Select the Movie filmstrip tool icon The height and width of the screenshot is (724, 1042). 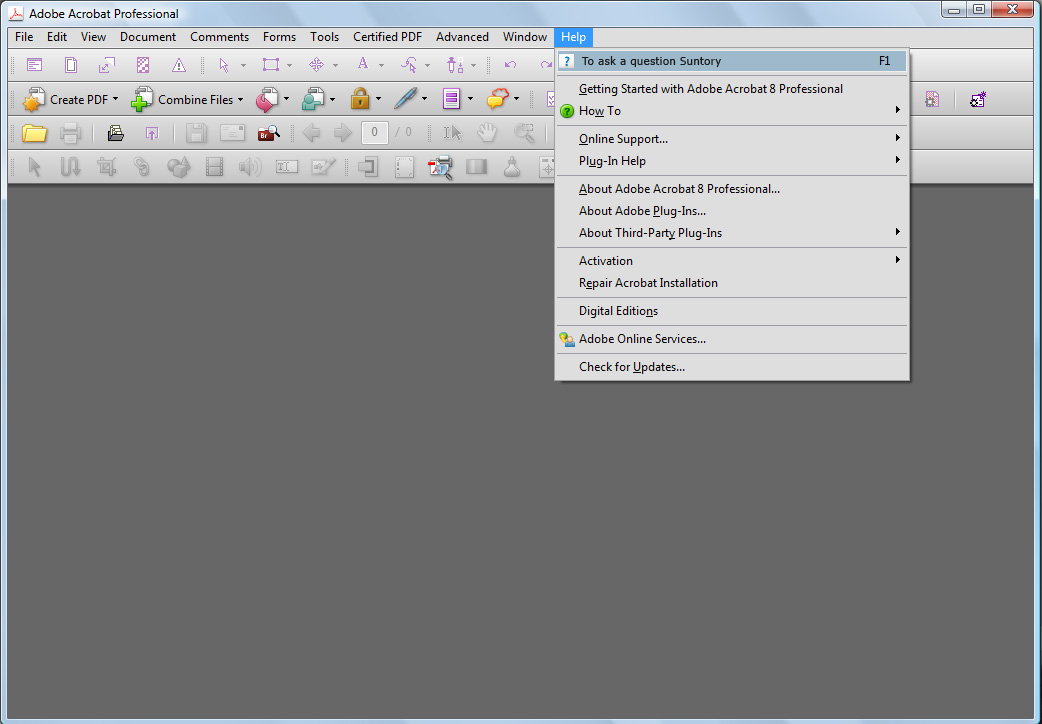pyautogui.click(x=214, y=166)
